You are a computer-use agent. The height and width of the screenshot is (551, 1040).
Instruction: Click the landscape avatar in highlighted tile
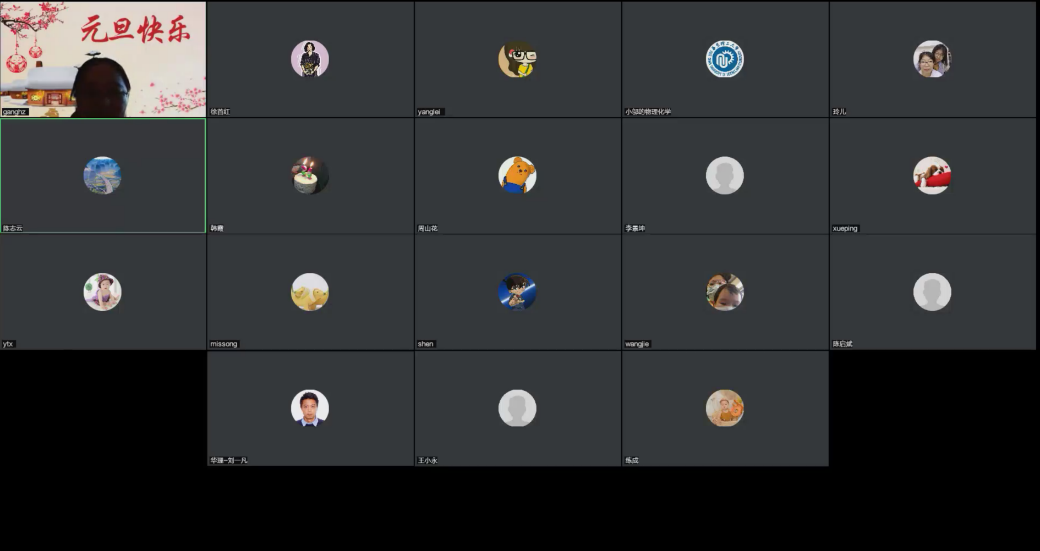click(102, 176)
